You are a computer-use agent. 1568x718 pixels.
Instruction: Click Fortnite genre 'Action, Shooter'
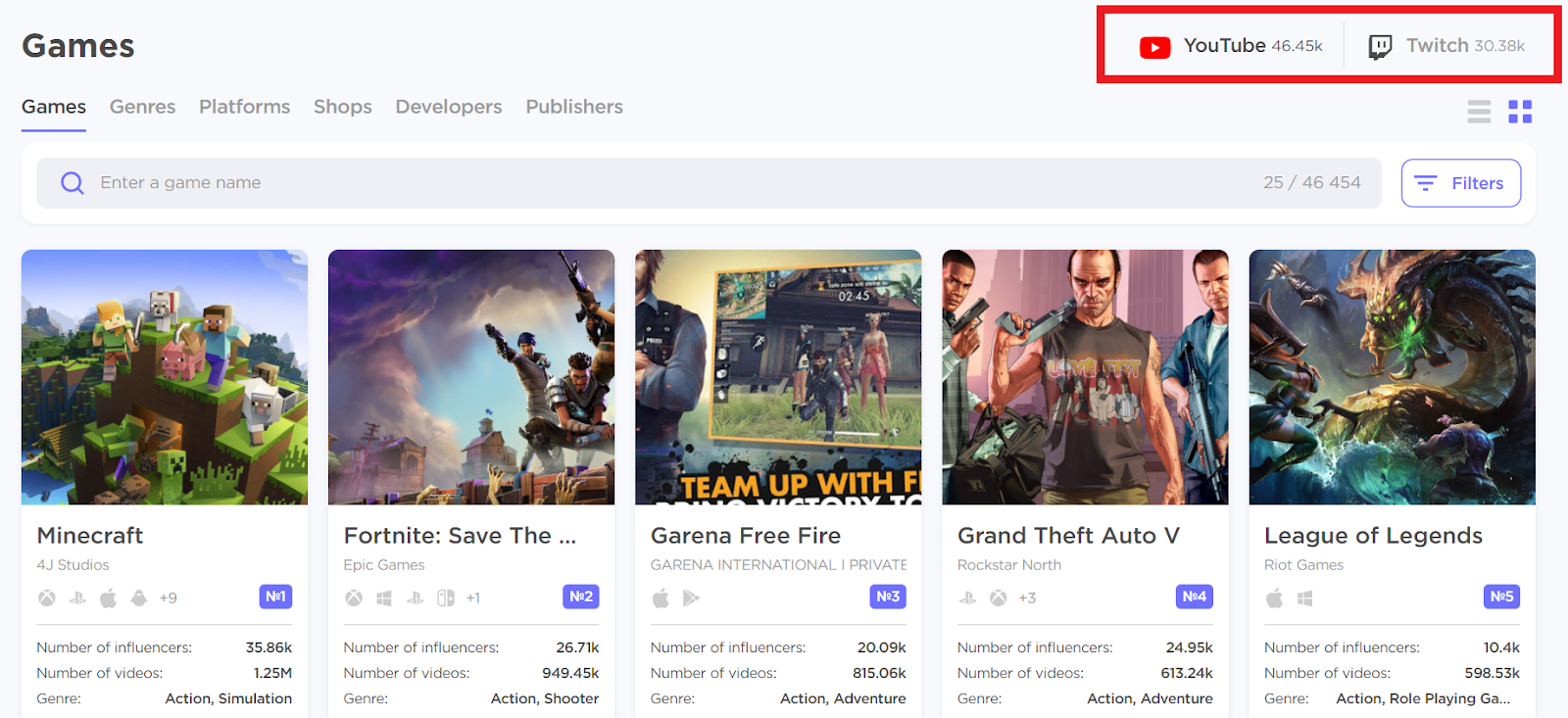click(545, 698)
